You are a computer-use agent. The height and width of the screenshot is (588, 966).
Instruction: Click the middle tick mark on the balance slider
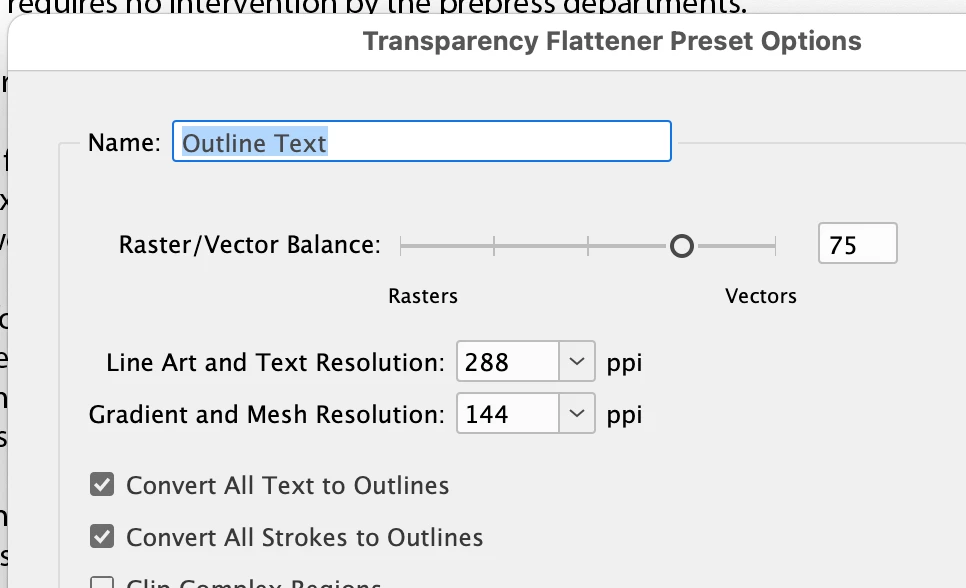pyautogui.click(x=588, y=246)
